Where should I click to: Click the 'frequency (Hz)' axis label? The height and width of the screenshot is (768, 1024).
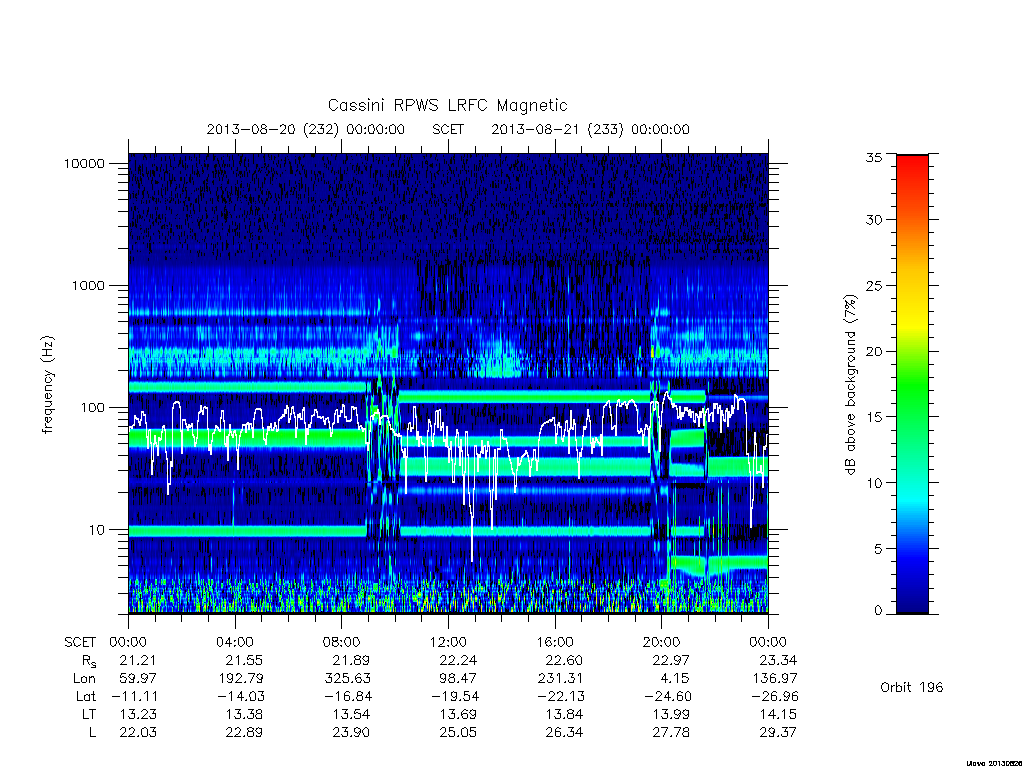[x=47, y=385]
